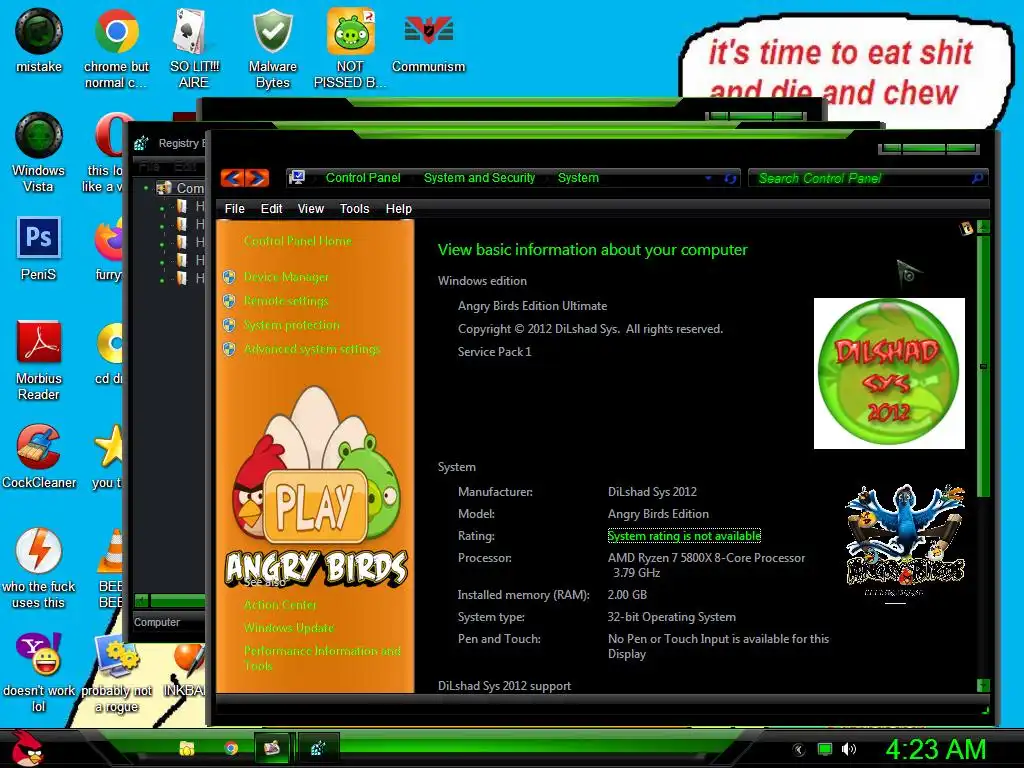Open Malware Bytes desktop shortcut

pyautogui.click(x=272, y=49)
